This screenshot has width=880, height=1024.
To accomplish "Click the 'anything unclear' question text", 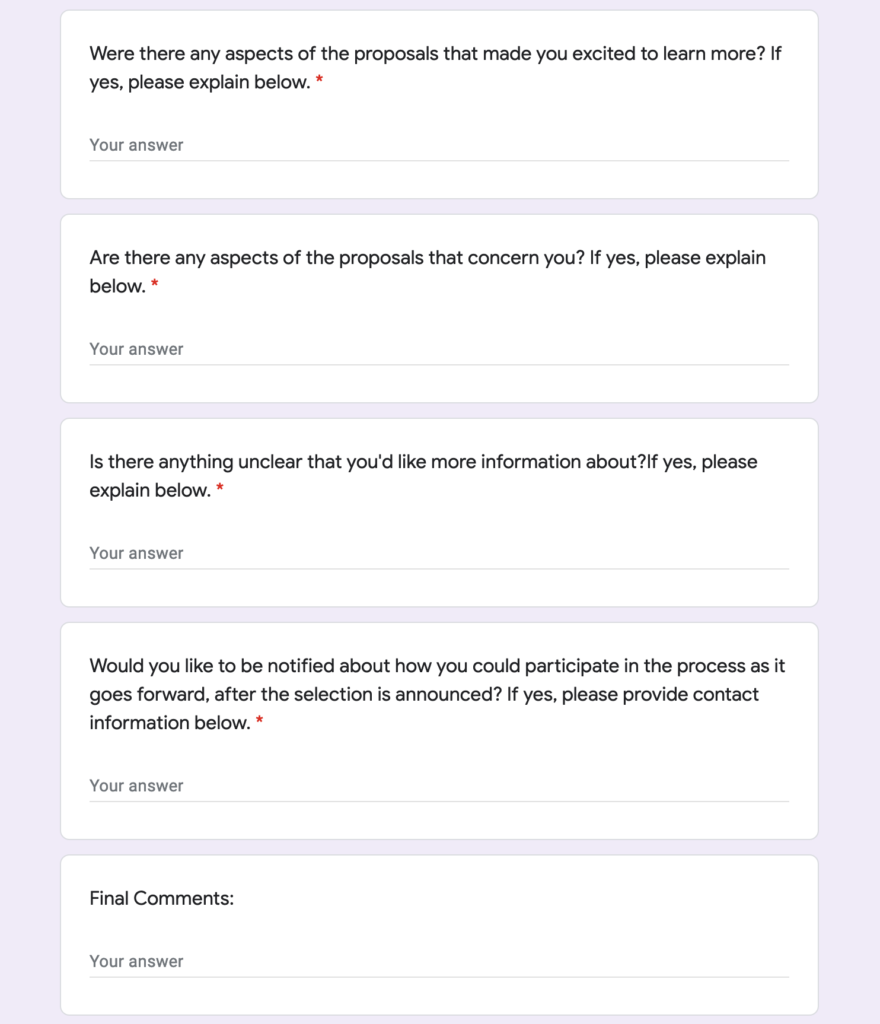I will [424, 476].
